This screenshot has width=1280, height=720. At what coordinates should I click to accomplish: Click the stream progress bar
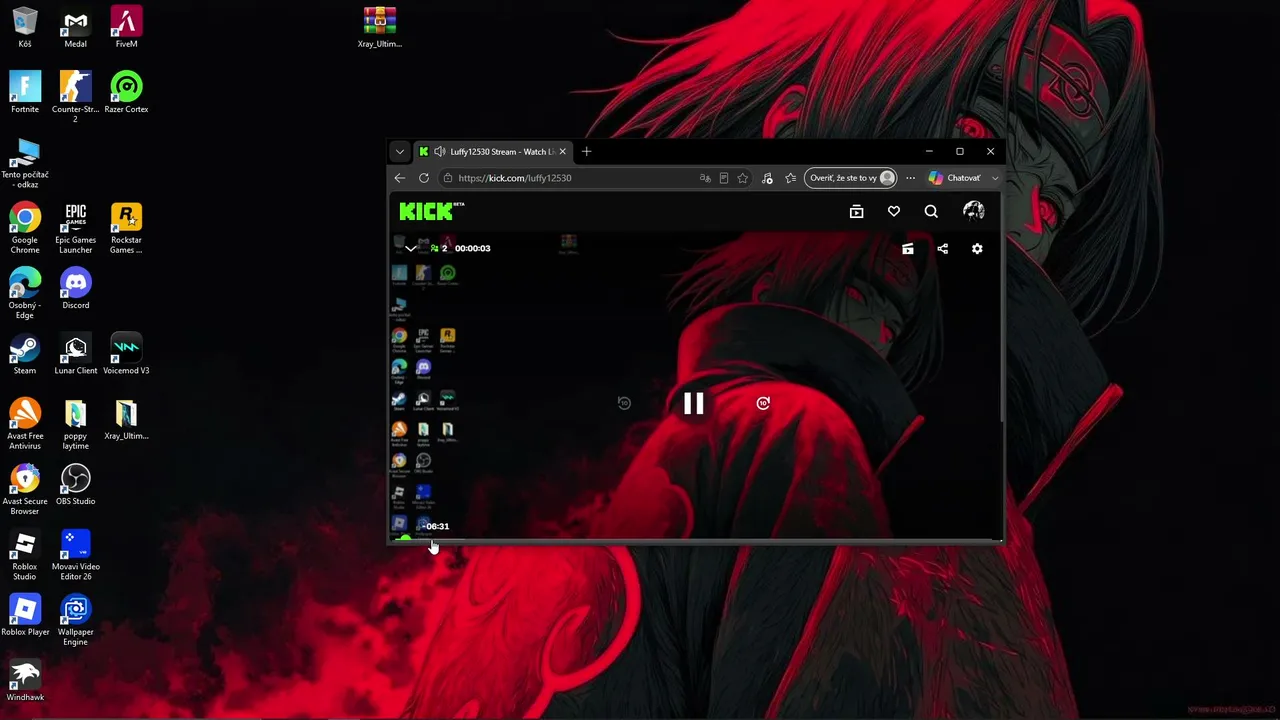pos(696,540)
